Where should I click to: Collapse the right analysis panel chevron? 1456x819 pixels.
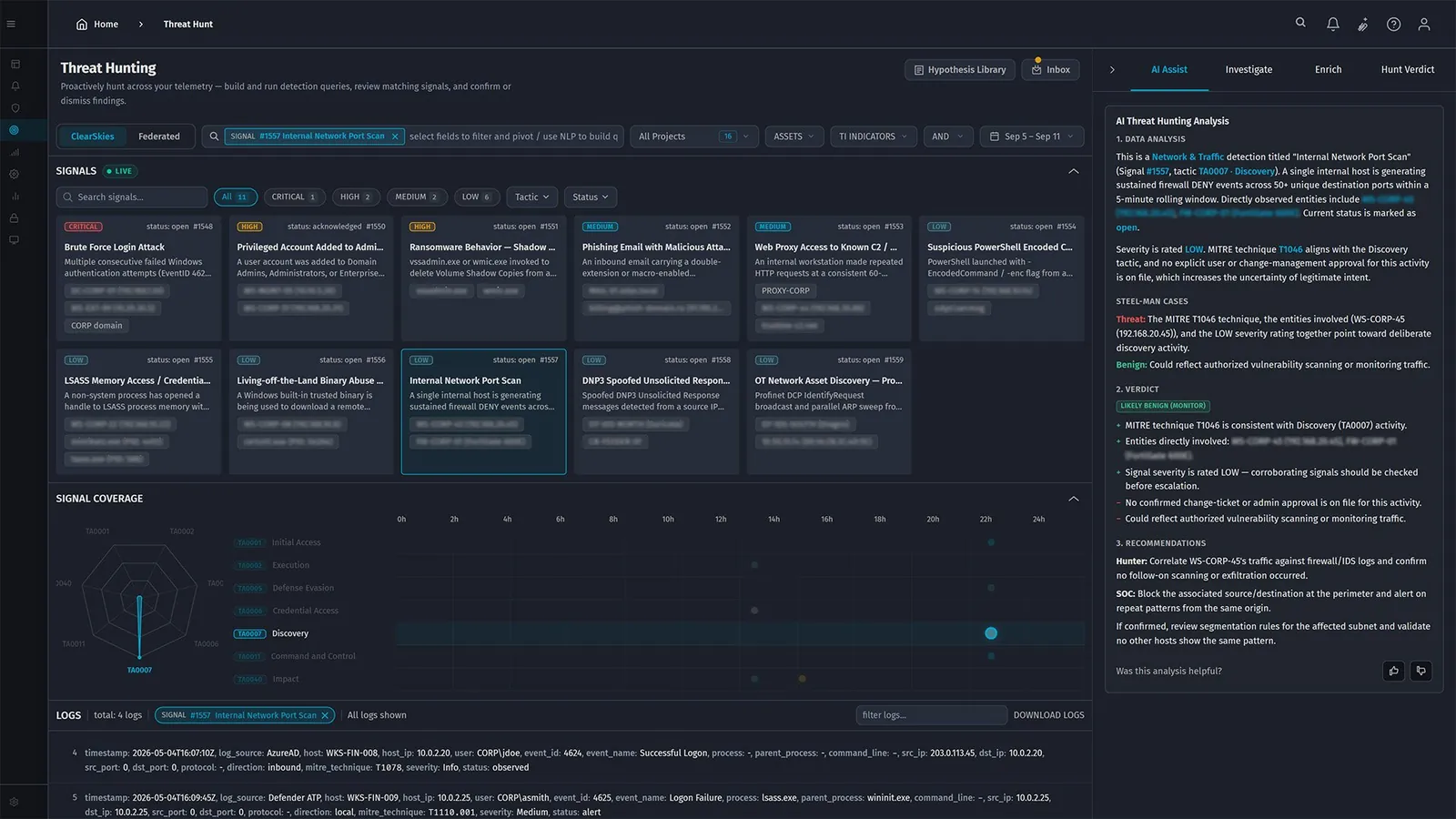click(x=1112, y=70)
